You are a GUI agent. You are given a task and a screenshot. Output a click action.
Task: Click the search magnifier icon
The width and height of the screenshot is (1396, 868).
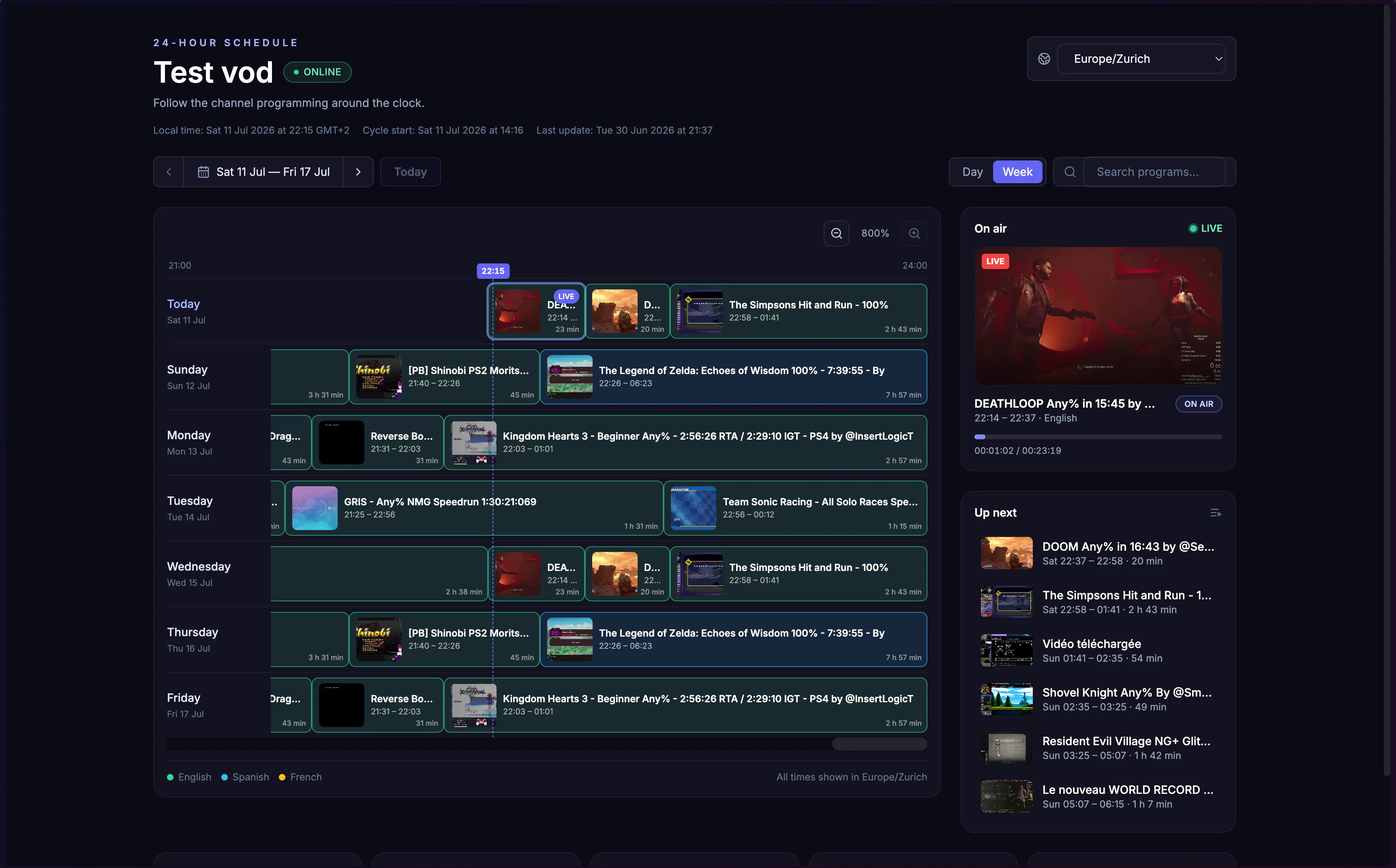[1070, 172]
